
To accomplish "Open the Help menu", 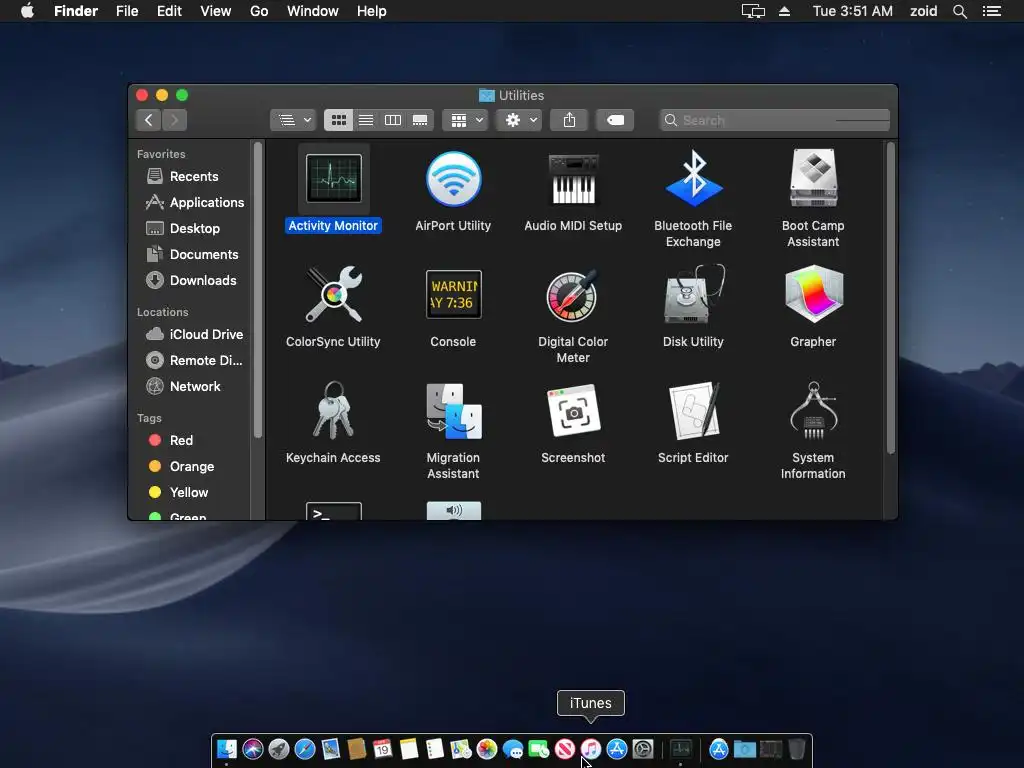I will pos(372,11).
